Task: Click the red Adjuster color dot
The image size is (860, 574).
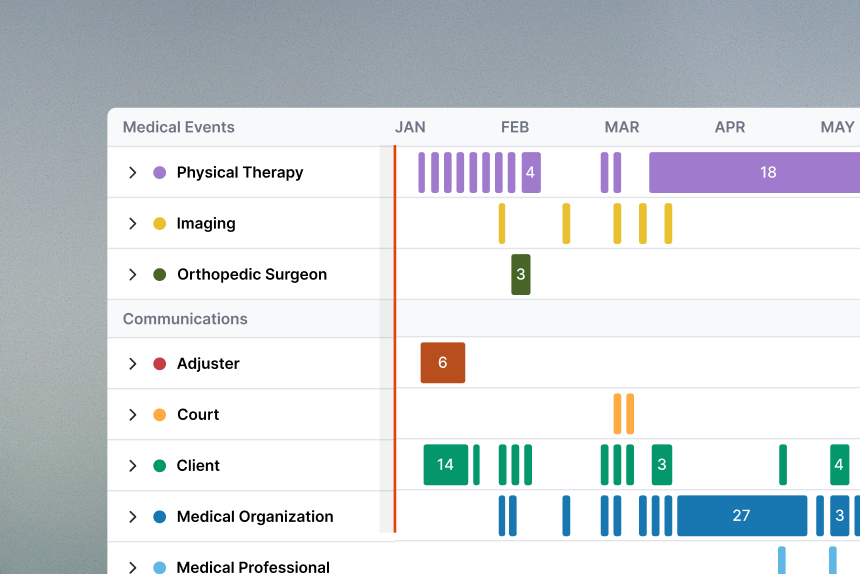Action: click(159, 364)
